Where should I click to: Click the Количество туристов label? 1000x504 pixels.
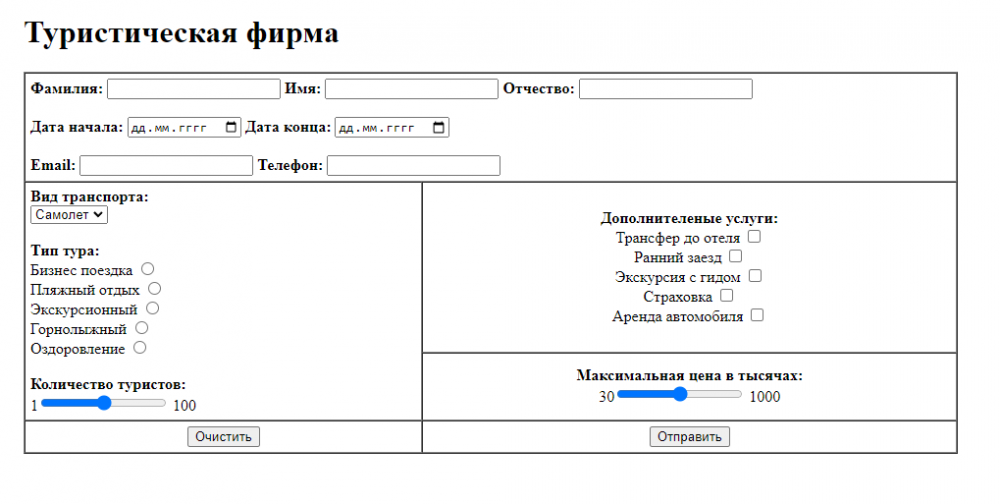pyautogui.click(x=108, y=384)
